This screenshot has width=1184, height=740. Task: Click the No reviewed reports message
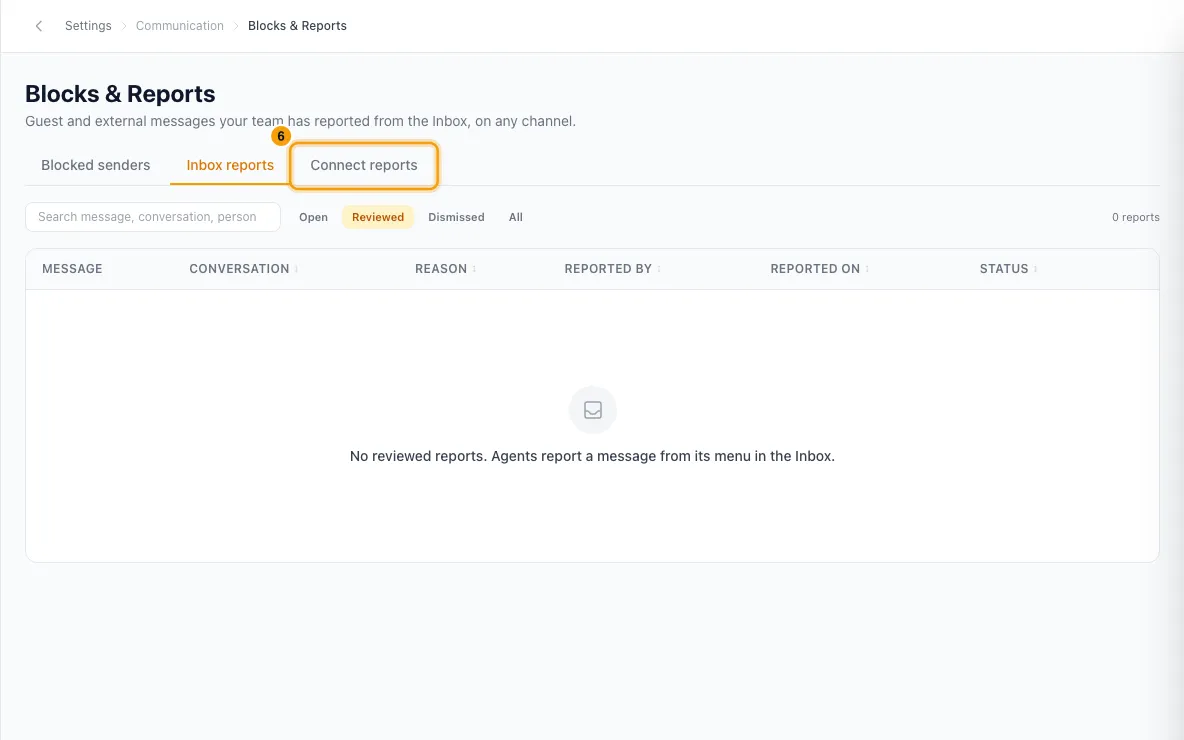592,456
